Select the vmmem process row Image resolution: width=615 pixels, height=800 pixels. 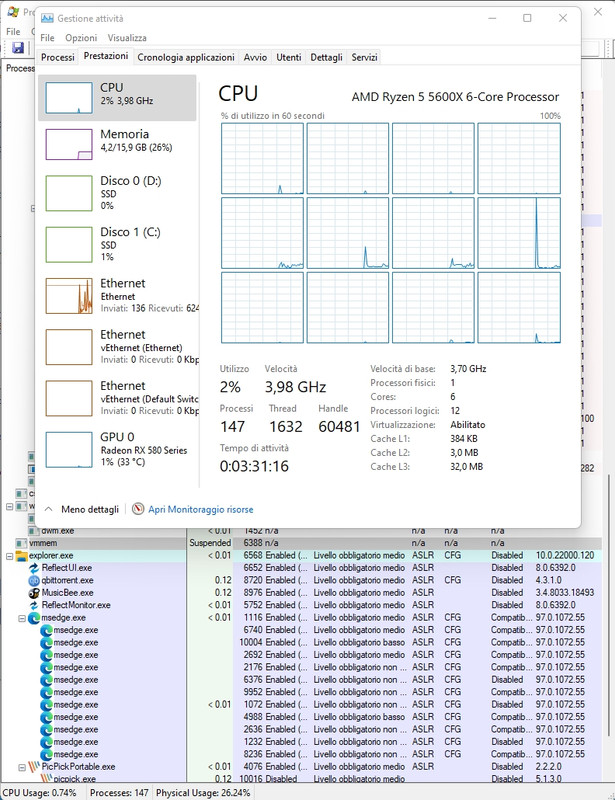(304, 543)
